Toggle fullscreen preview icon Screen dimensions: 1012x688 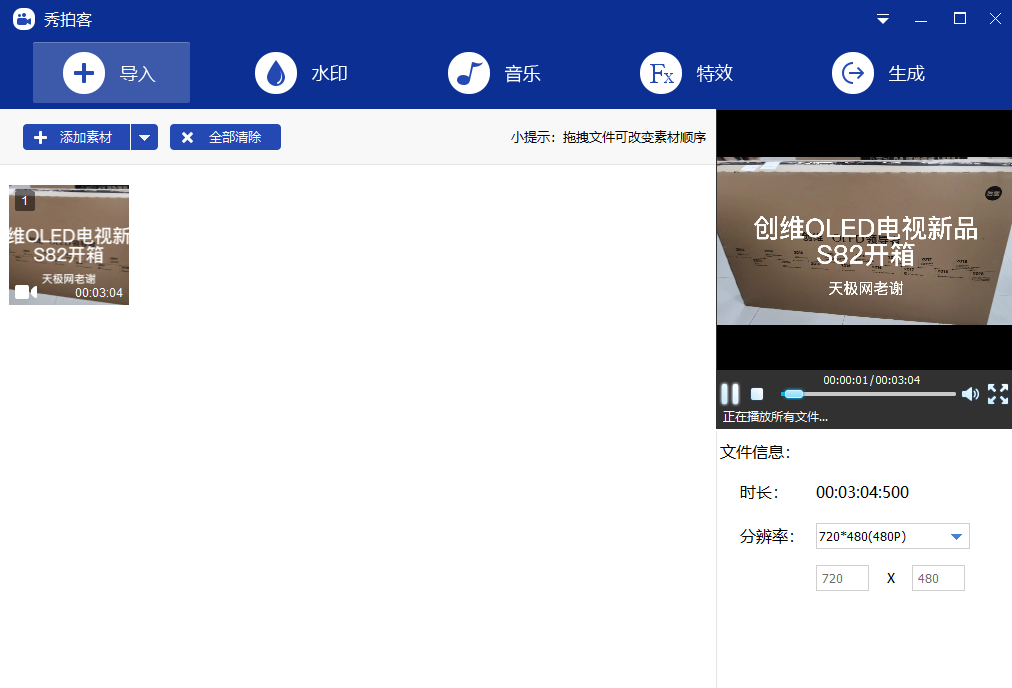point(998,394)
